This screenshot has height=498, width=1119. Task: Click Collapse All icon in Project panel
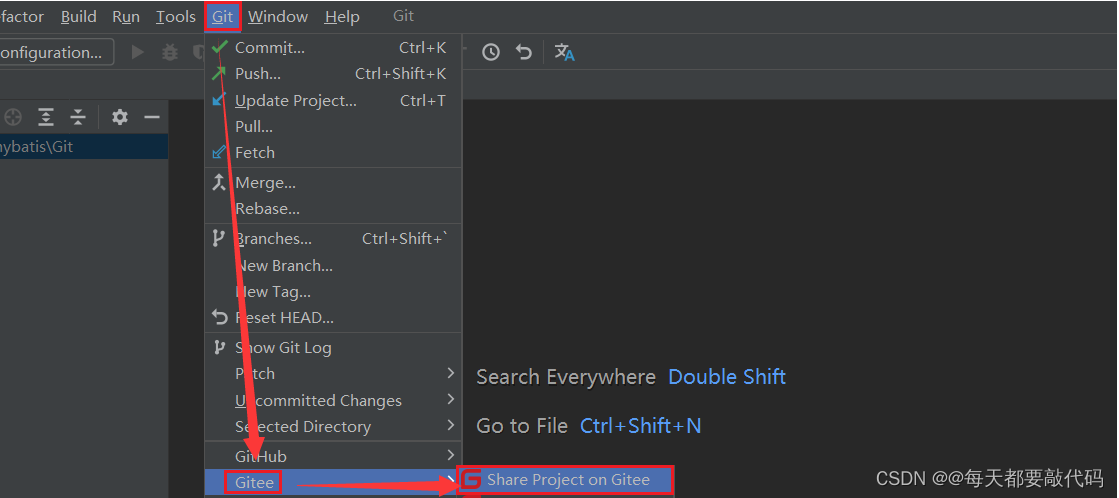(78, 117)
